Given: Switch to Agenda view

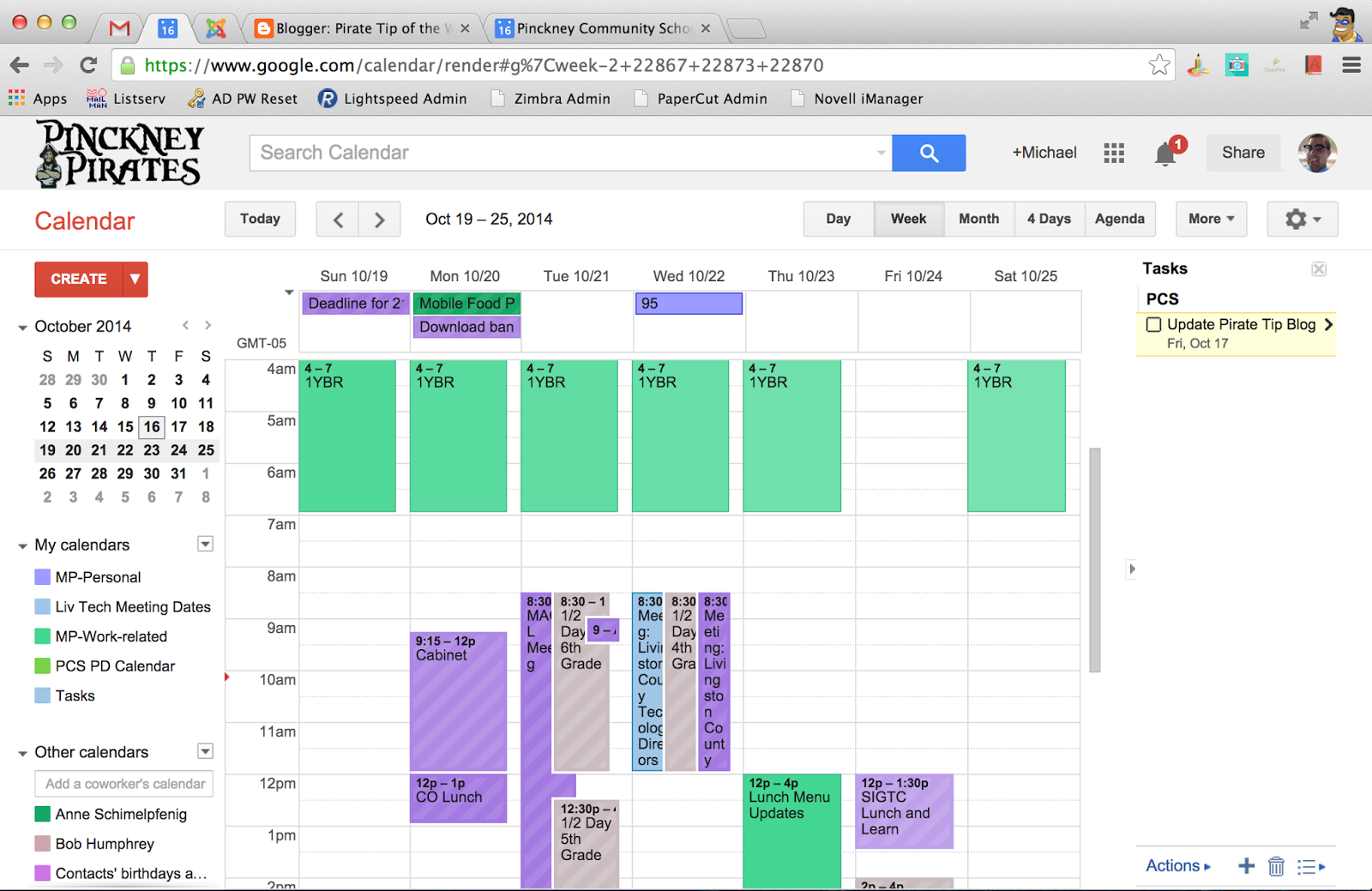Looking at the screenshot, I should point(1120,220).
